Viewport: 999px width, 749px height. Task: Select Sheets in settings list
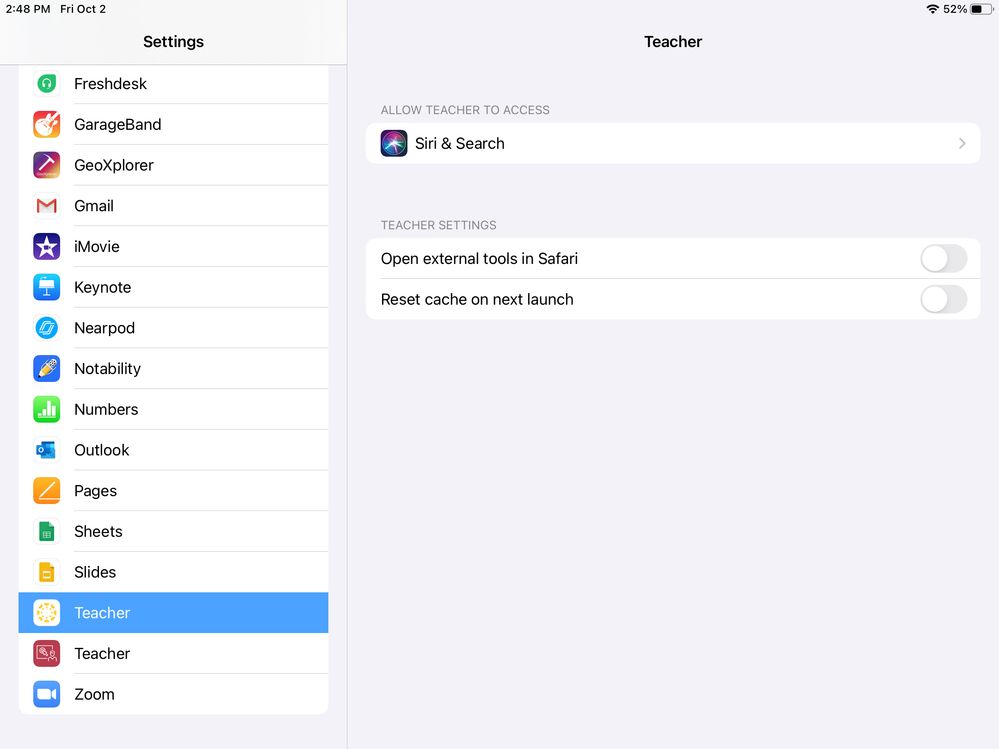click(173, 531)
